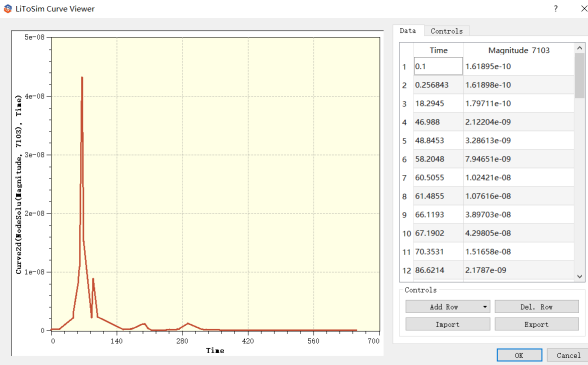Dismiss dialog with Cancel button
Viewport: 588px width, 365px height.
point(568,355)
